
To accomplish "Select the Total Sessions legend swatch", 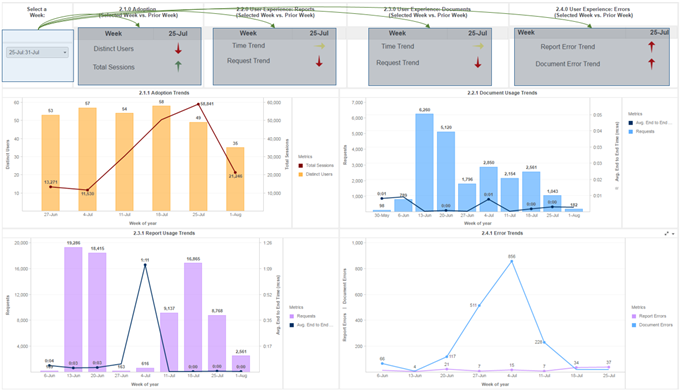I will pos(301,165).
